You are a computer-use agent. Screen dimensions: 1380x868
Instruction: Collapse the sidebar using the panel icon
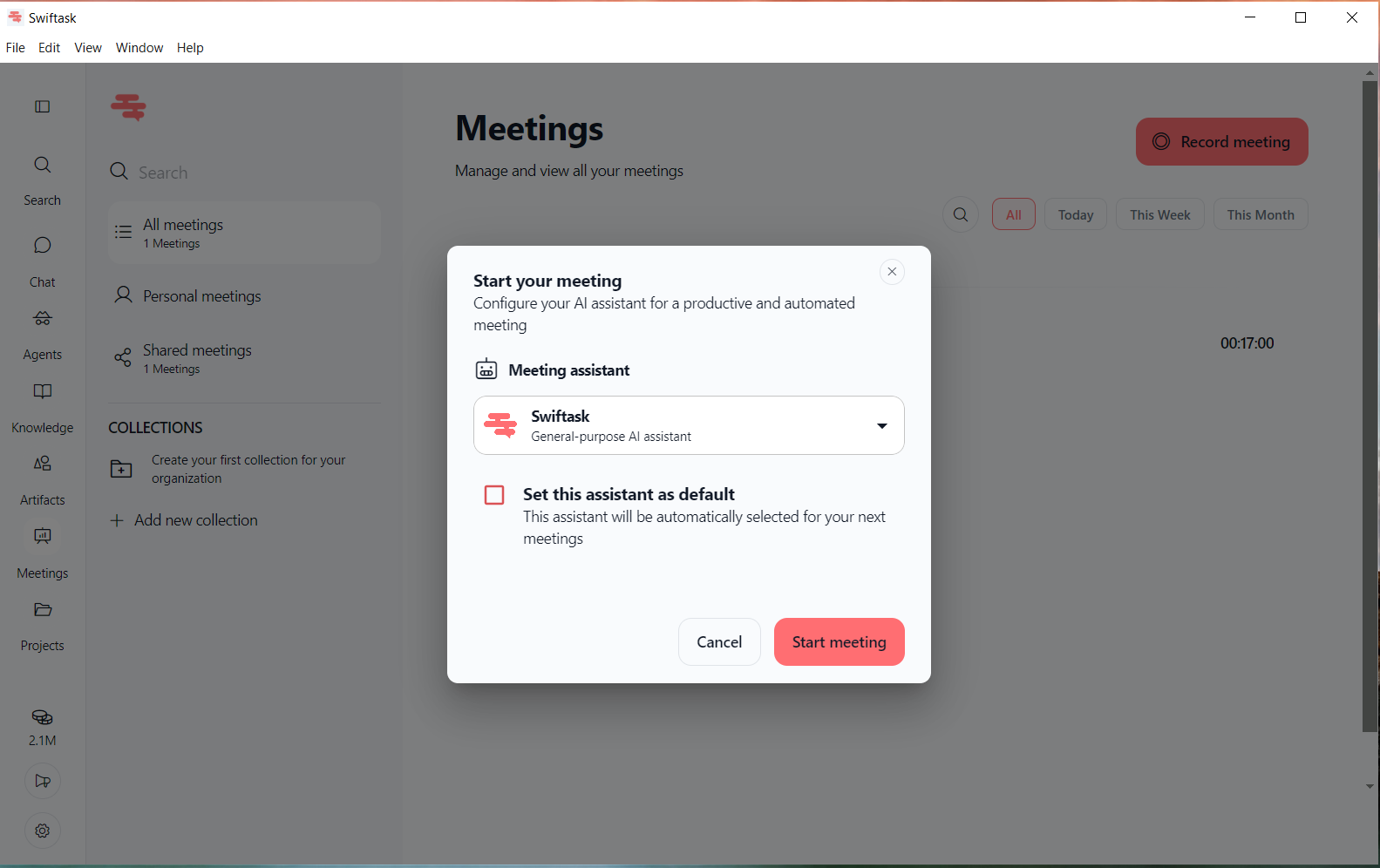(x=42, y=106)
